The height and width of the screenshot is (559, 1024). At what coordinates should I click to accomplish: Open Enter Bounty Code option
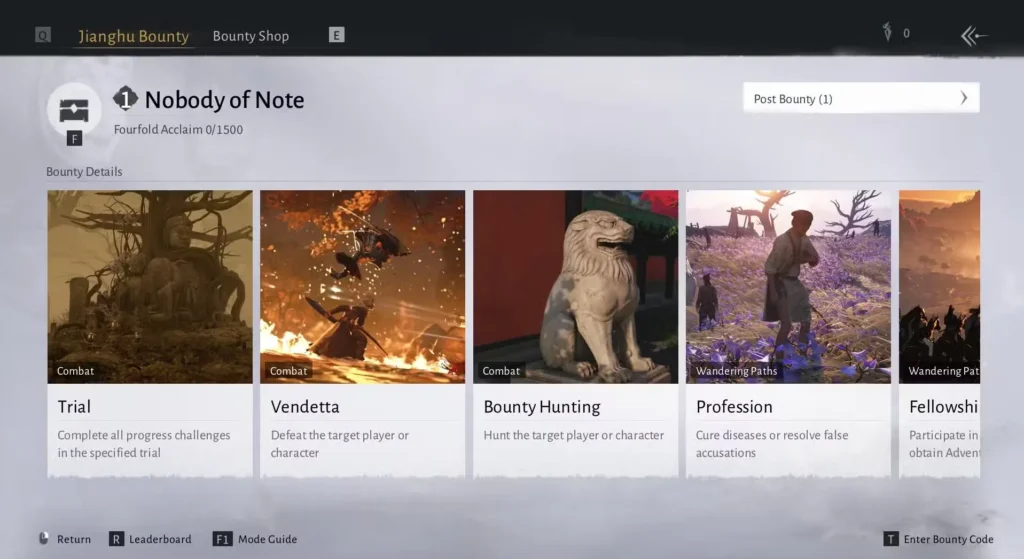[x=948, y=539]
